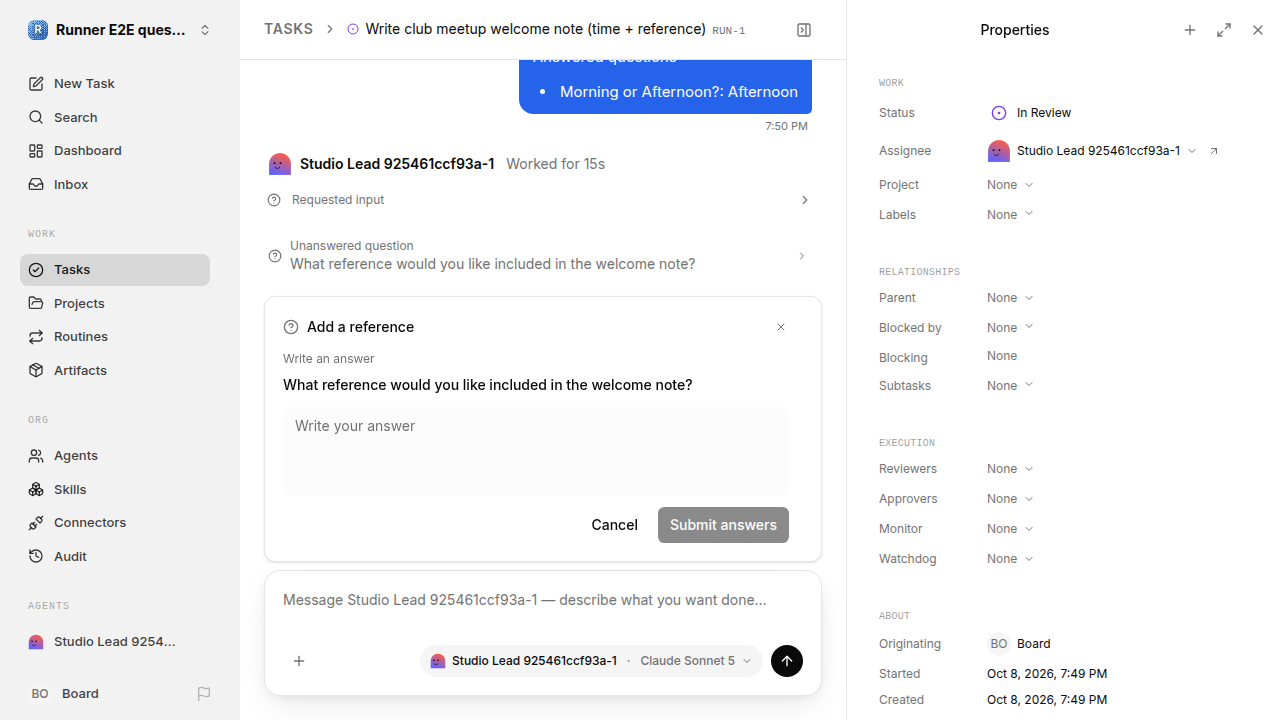Open the Watchdog dropdown
1280x720 pixels.
[1010, 559]
